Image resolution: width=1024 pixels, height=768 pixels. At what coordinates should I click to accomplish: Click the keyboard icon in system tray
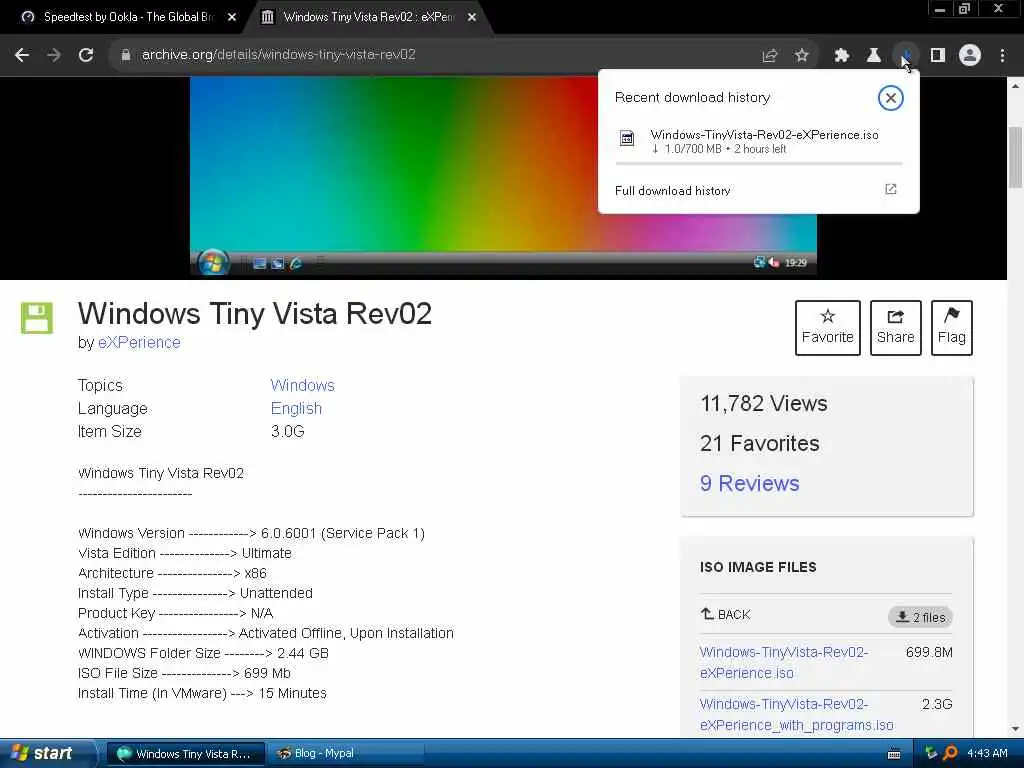894,754
